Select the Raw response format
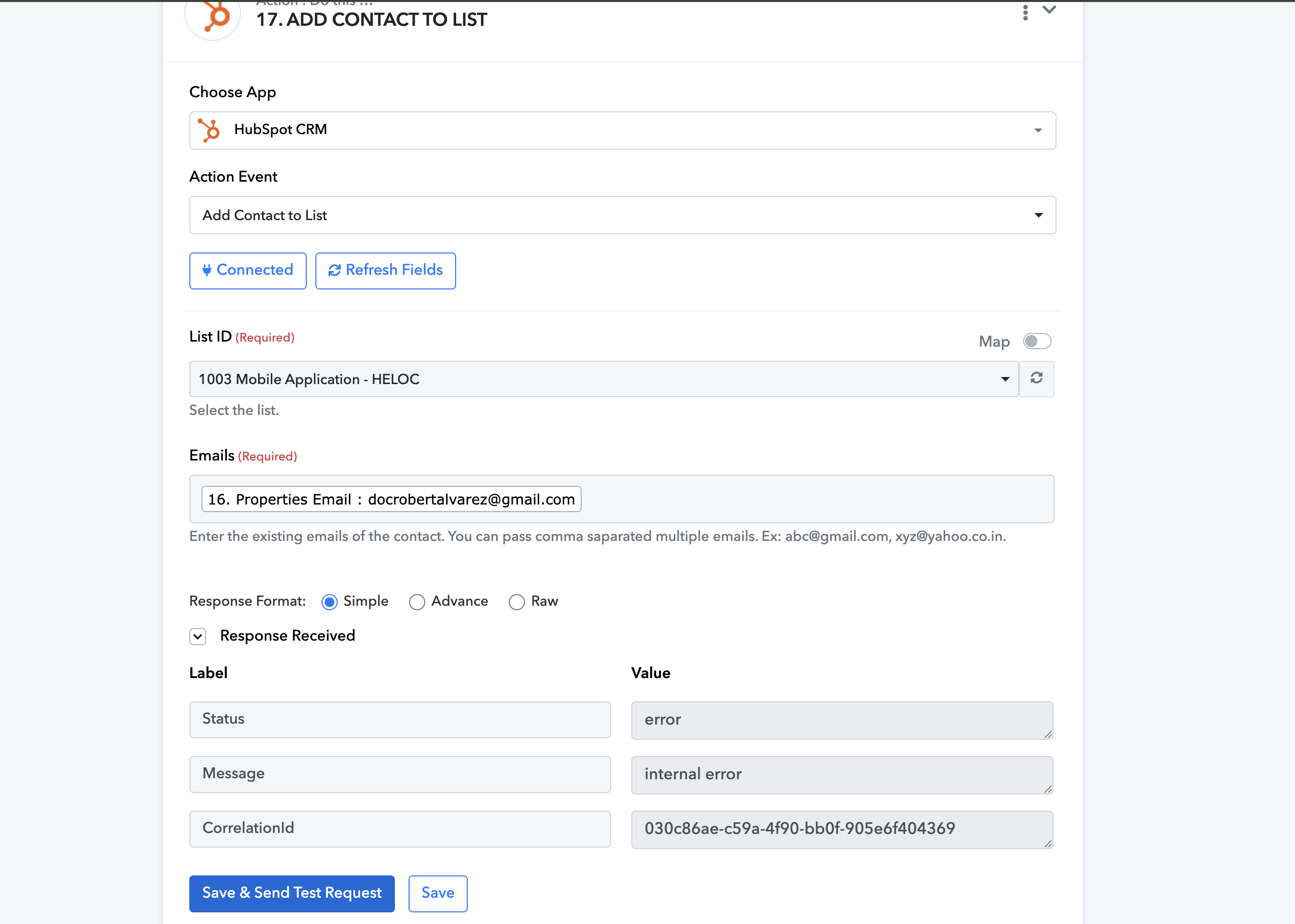This screenshot has width=1295, height=924. coord(516,602)
